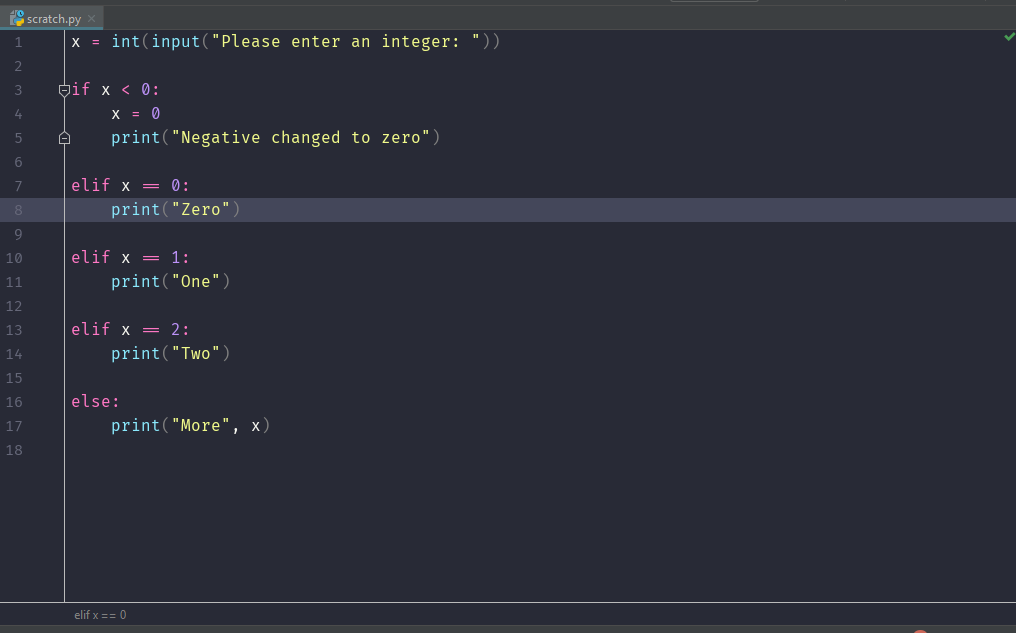This screenshot has height=633, width=1016.
Task: Click the "Zero" string on line 8
Action: tap(201, 209)
